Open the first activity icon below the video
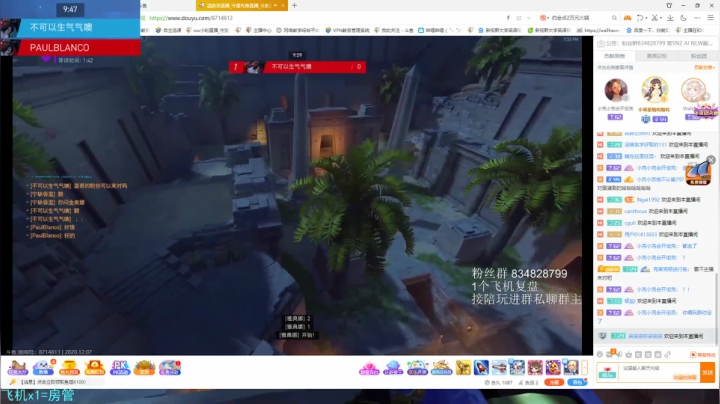720x404 pixels. (17, 367)
